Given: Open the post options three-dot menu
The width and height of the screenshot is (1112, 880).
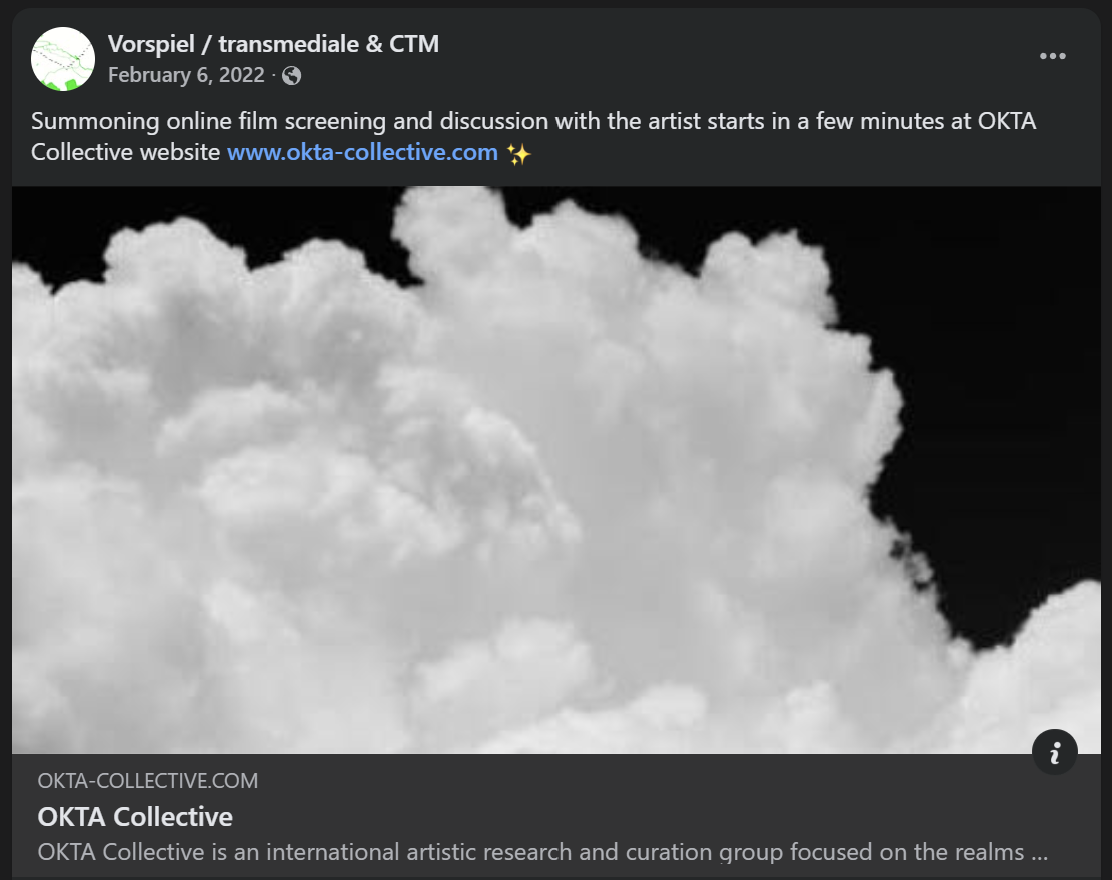Looking at the screenshot, I should point(1052,56).
